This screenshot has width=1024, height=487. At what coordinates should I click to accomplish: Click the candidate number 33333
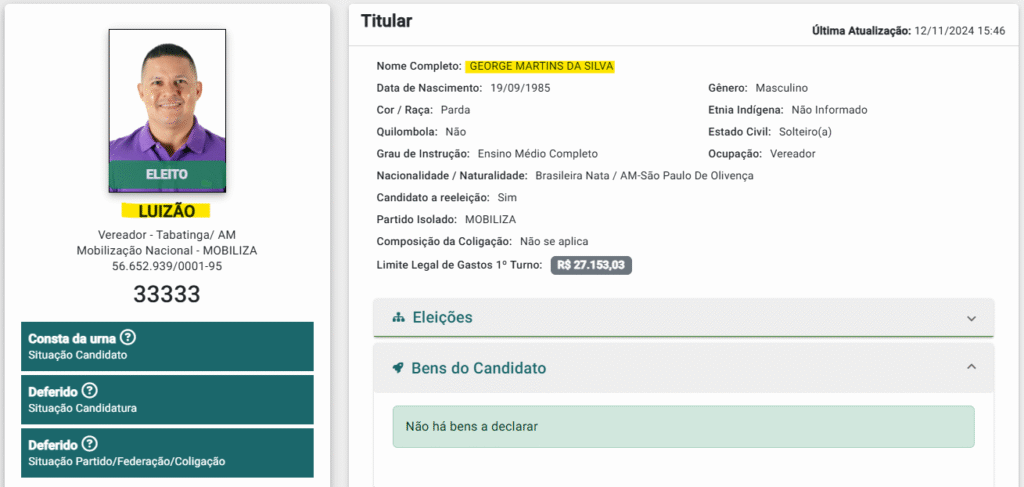click(167, 294)
